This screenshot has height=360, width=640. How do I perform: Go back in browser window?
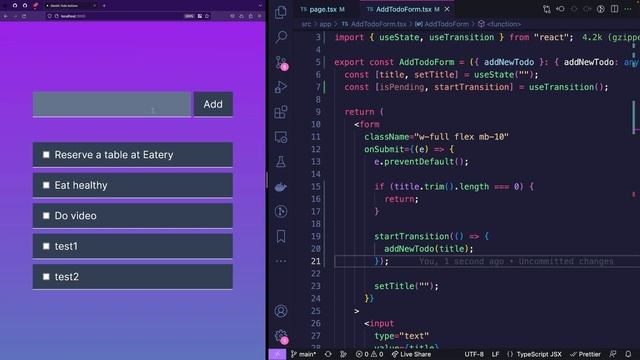[x=6, y=16]
